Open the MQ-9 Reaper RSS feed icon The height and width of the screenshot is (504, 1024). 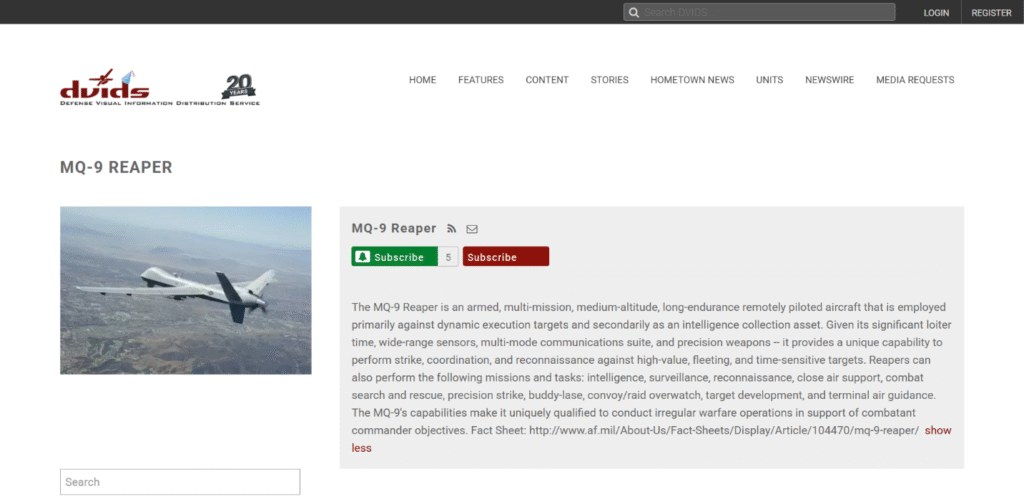tap(452, 229)
